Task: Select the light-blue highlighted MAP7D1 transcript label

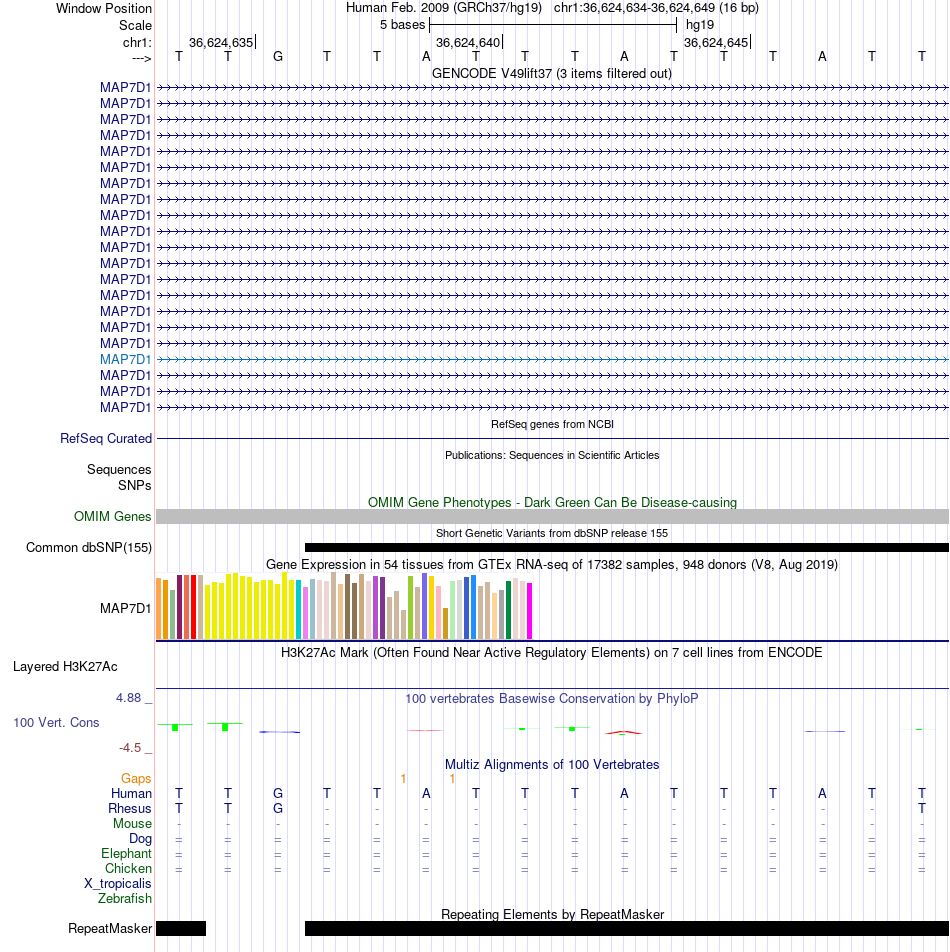Action: click(126, 359)
